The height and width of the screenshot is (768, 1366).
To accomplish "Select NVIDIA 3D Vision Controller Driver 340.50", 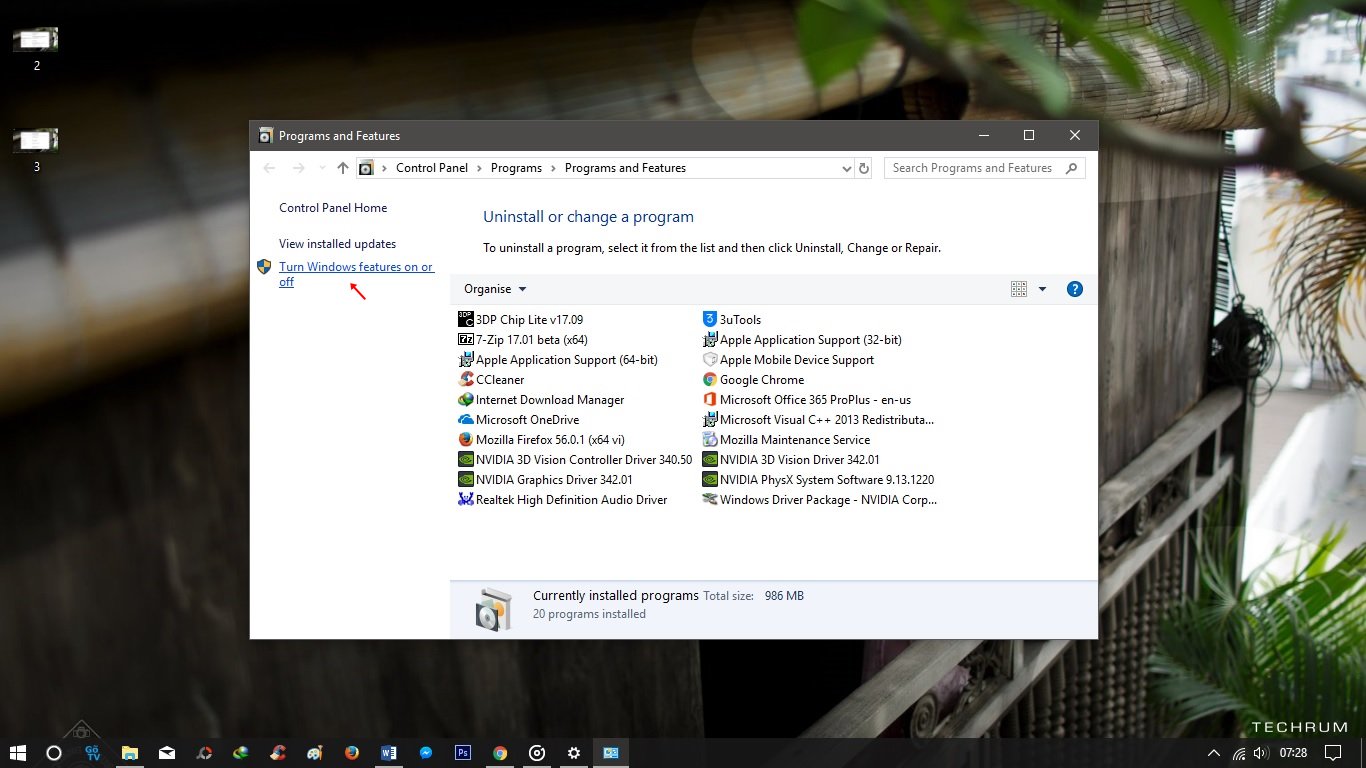I will pyautogui.click(x=575, y=460).
